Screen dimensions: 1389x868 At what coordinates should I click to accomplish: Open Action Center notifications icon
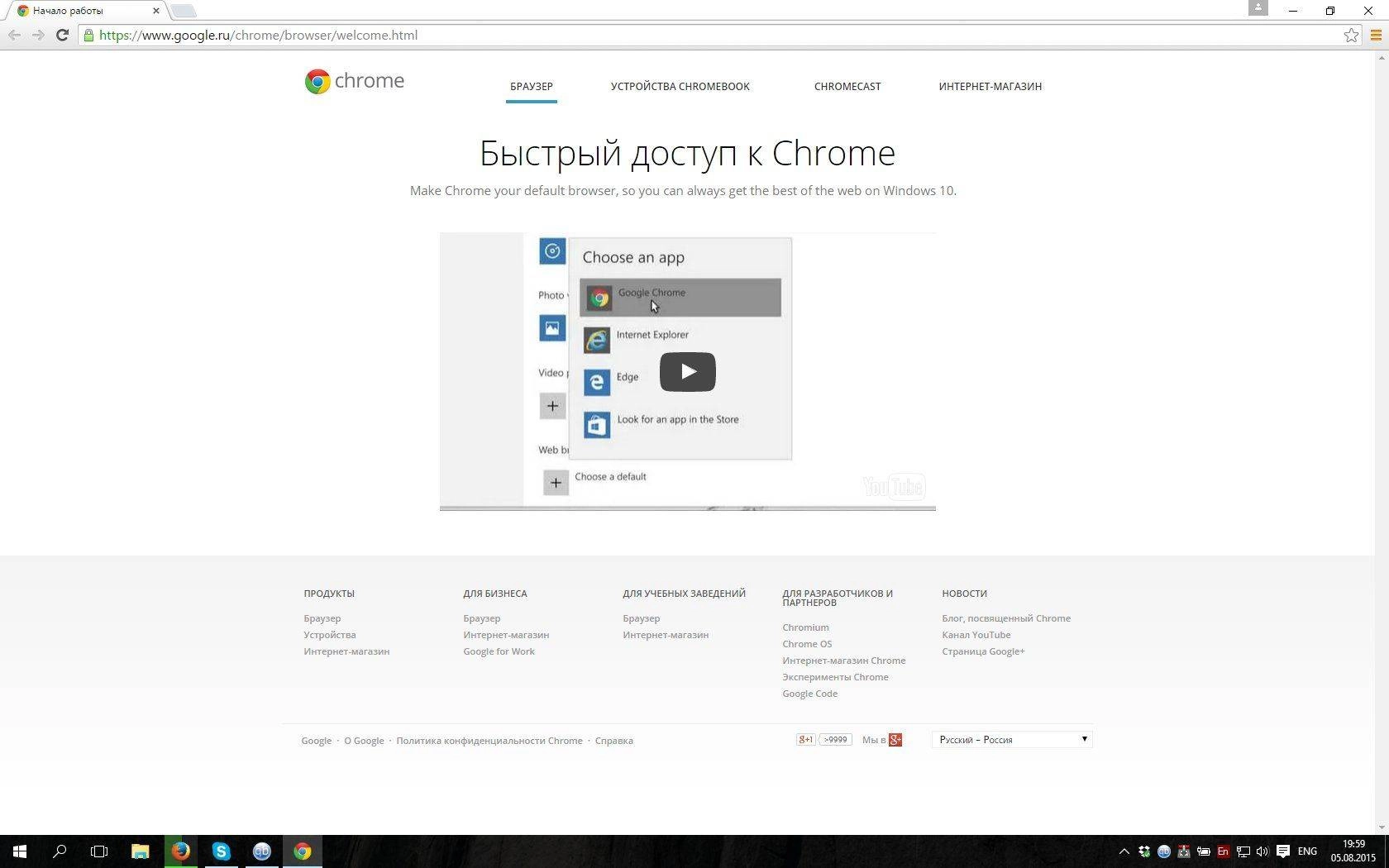tap(1283, 851)
